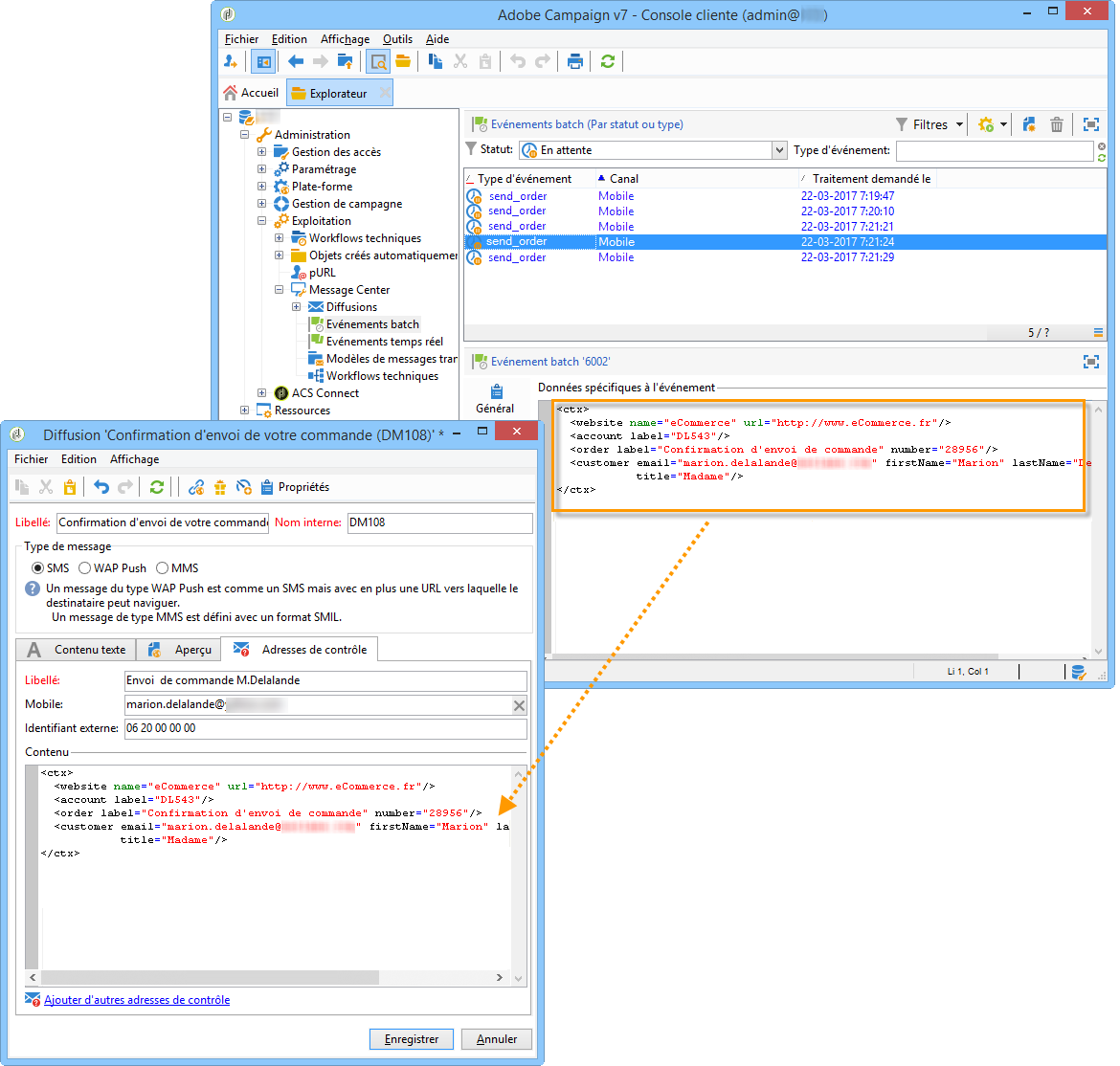1120x1066 pixels.
Task: Open the Statut 'En attente' dropdown
Action: click(779, 150)
